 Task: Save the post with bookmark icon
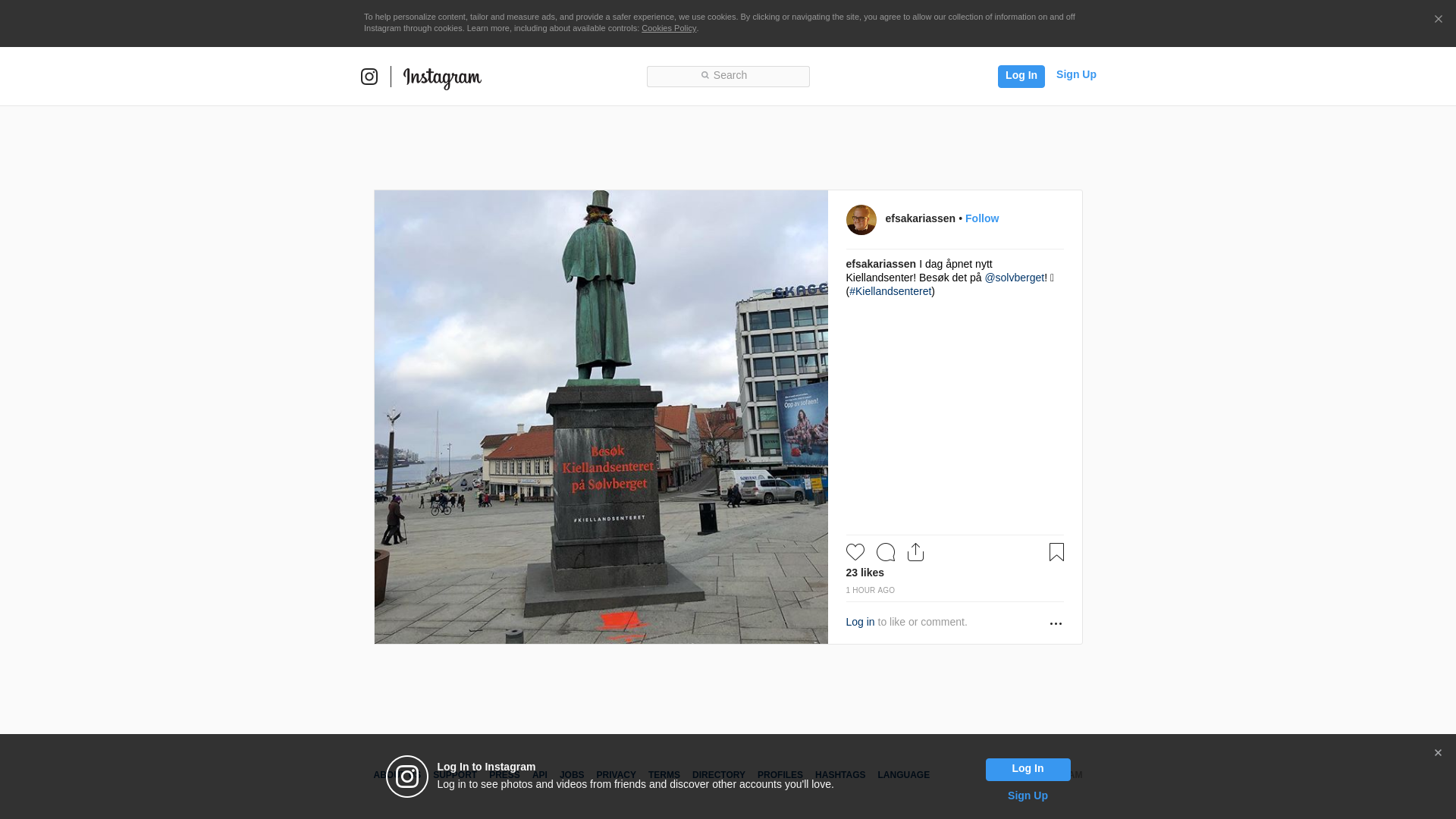(1056, 552)
